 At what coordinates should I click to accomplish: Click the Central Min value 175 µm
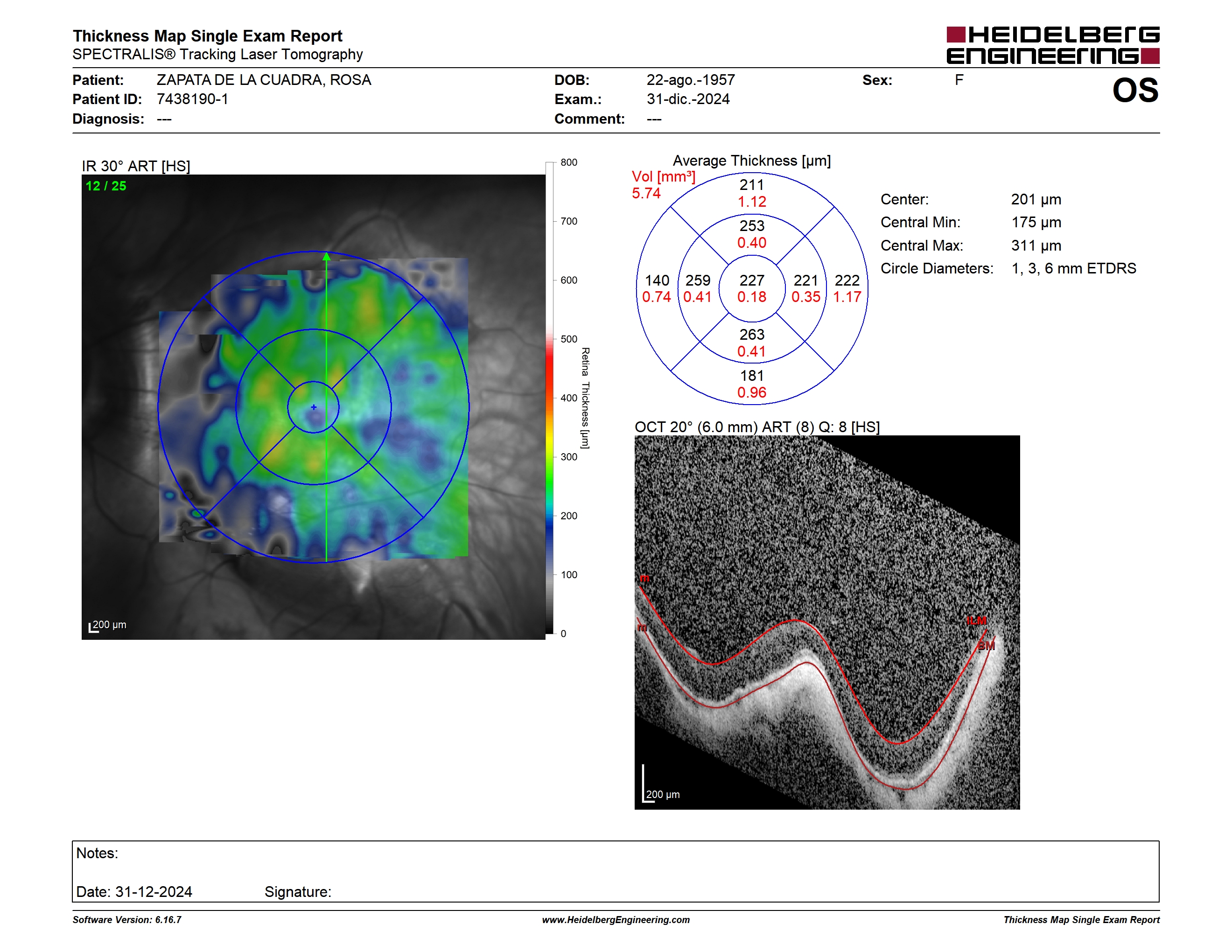[x=1036, y=223]
